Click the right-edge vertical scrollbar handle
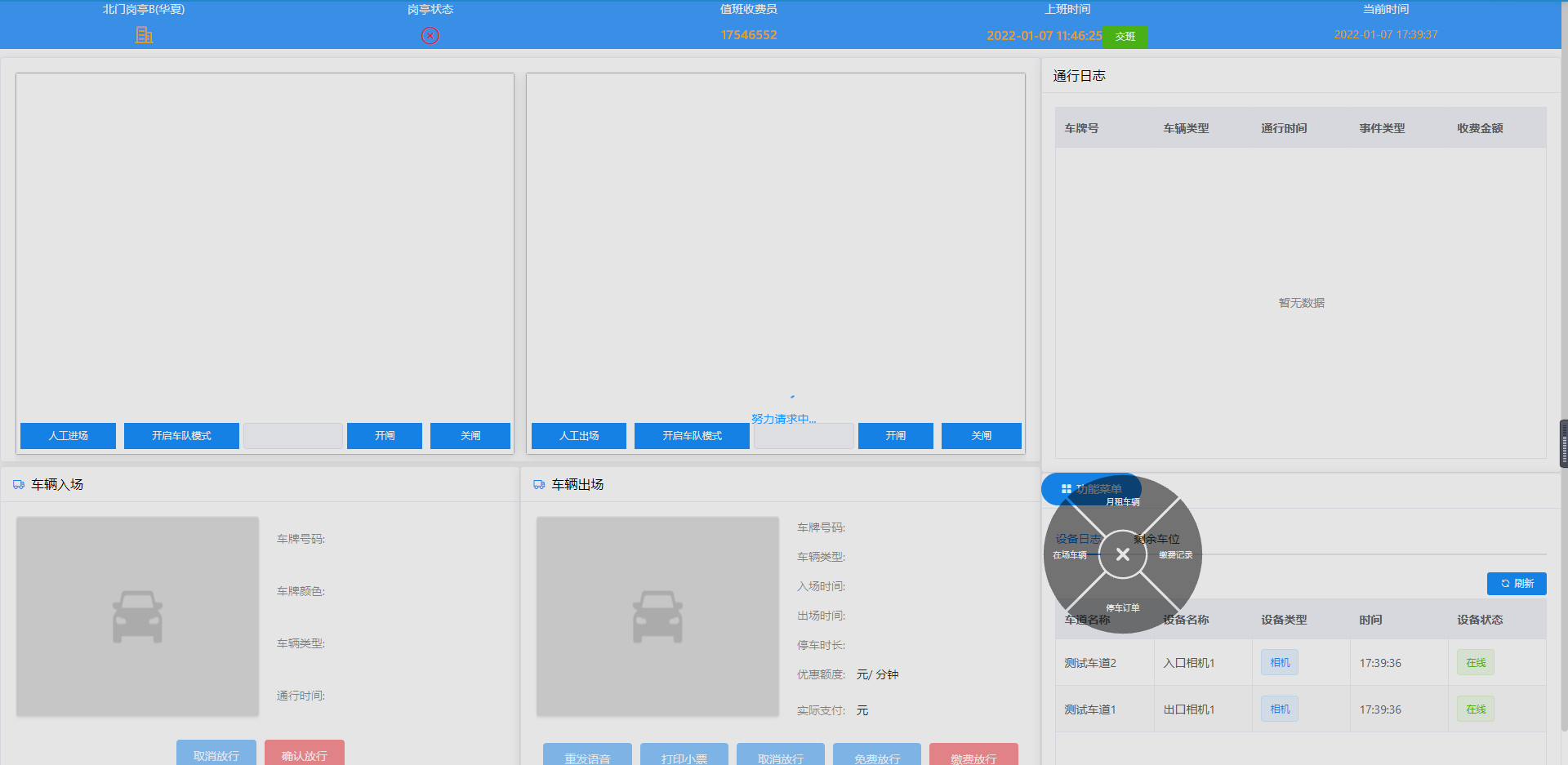Viewport: 1568px width, 765px height. point(1563,443)
